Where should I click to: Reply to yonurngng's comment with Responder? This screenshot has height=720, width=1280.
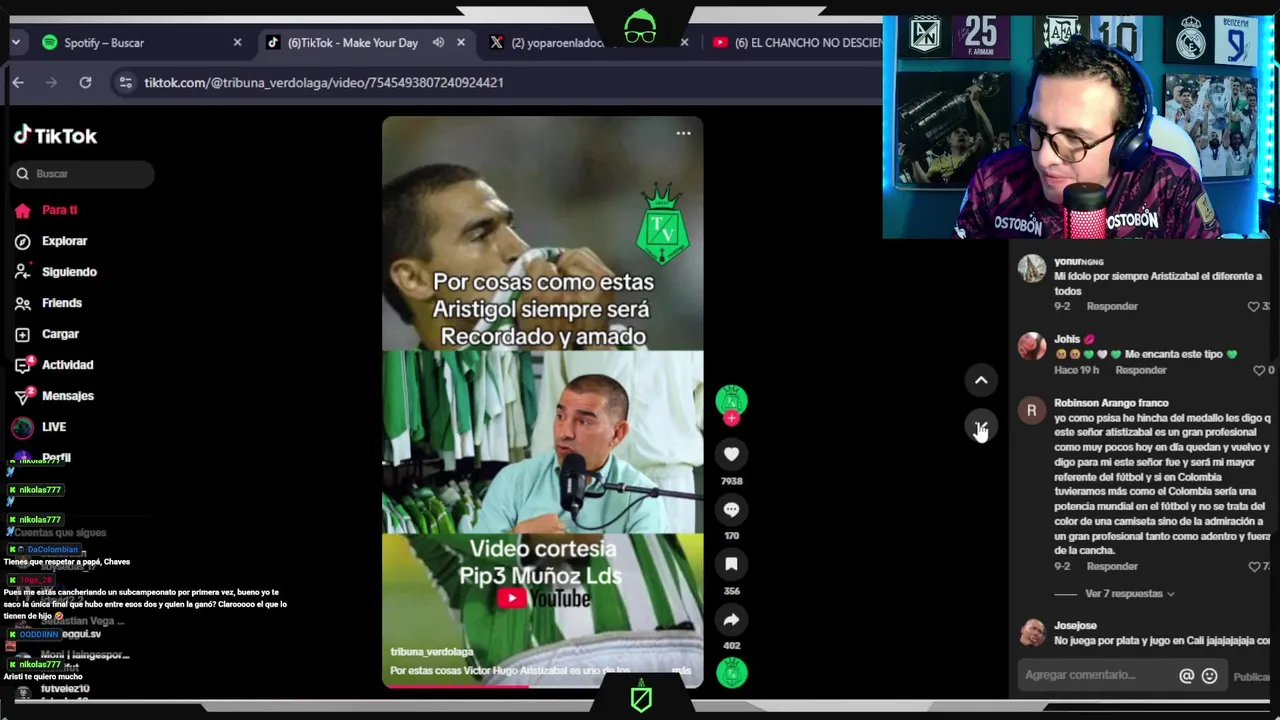1112,306
